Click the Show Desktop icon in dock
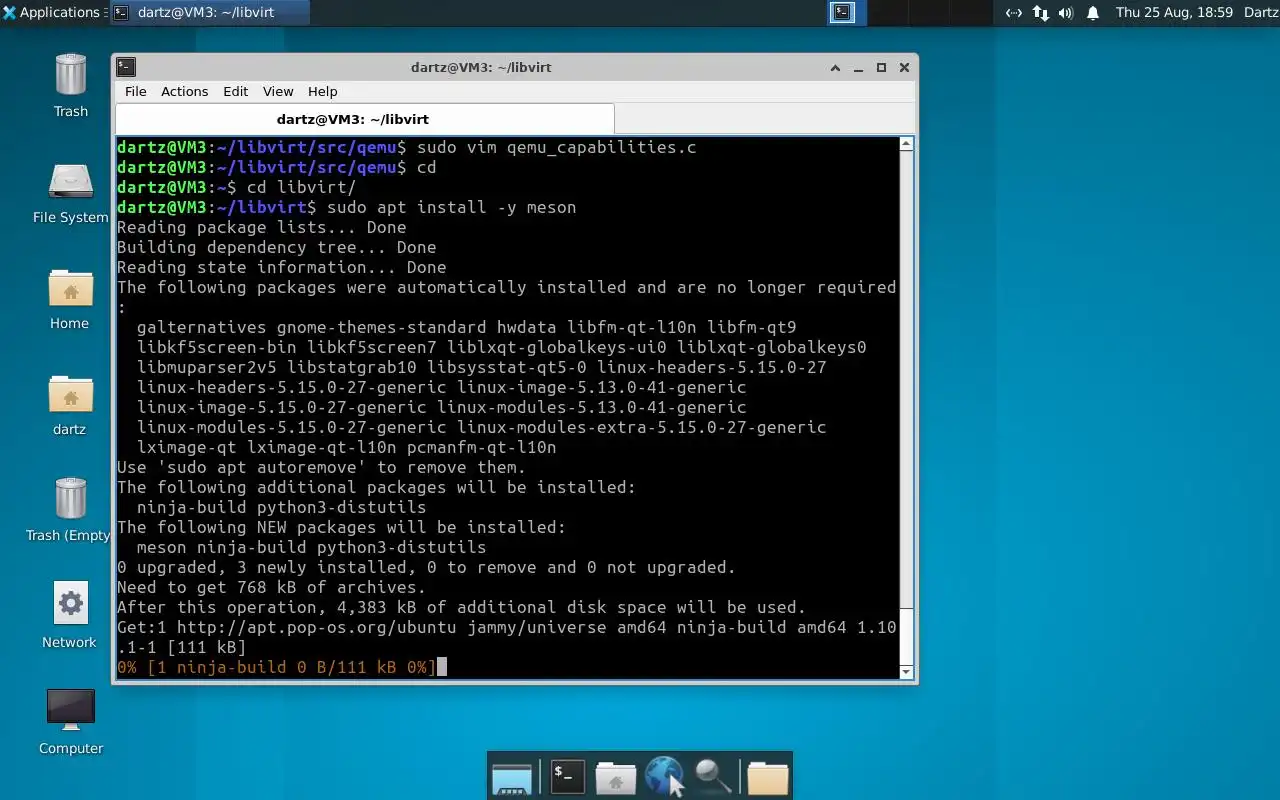The image size is (1280, 800). (512, 777)
